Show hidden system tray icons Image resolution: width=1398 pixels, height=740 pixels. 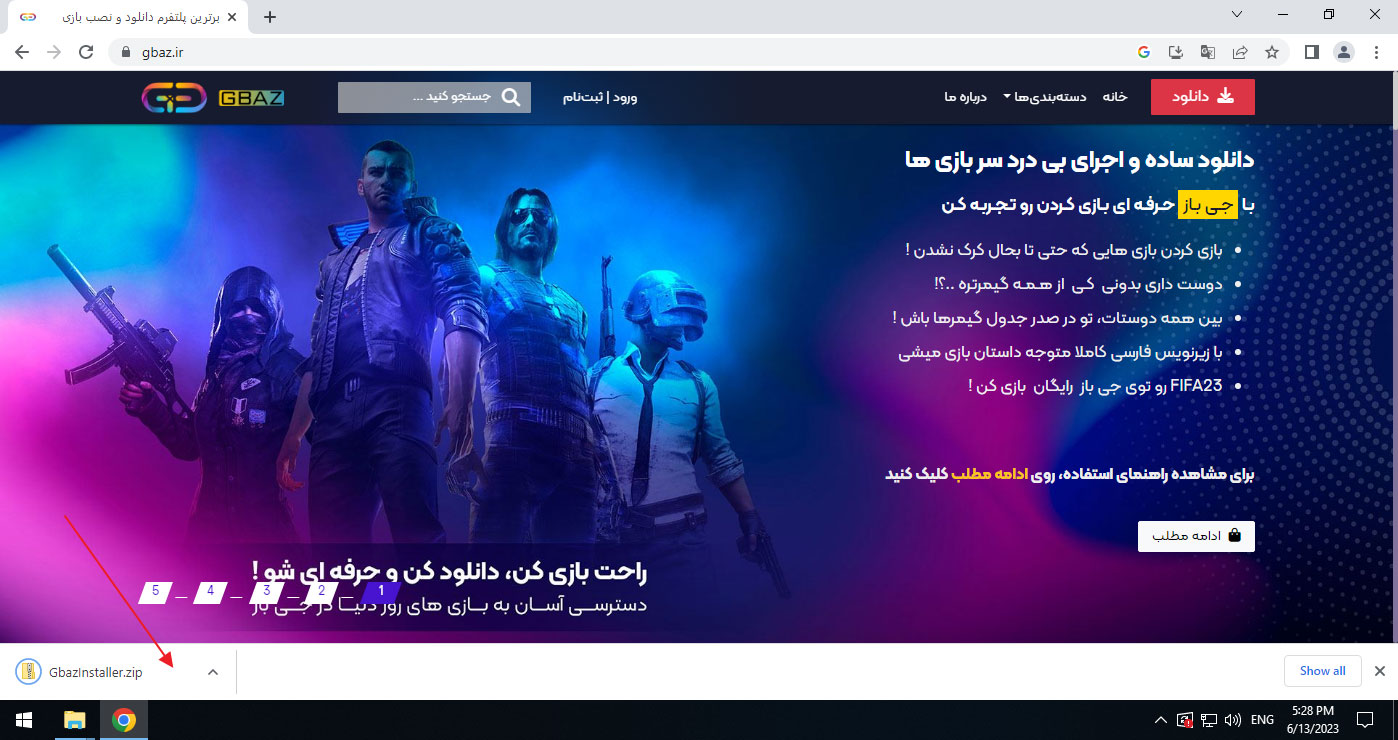[1160, 720]
